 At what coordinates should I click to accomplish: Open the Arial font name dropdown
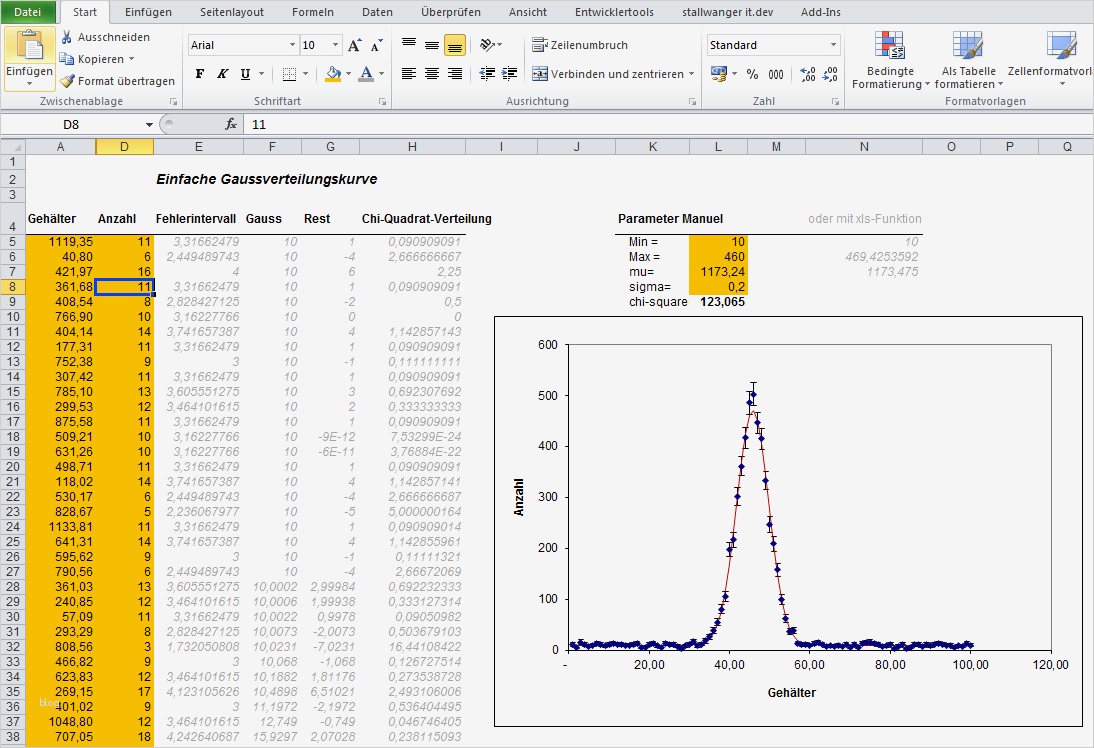[x=292, y=46]
